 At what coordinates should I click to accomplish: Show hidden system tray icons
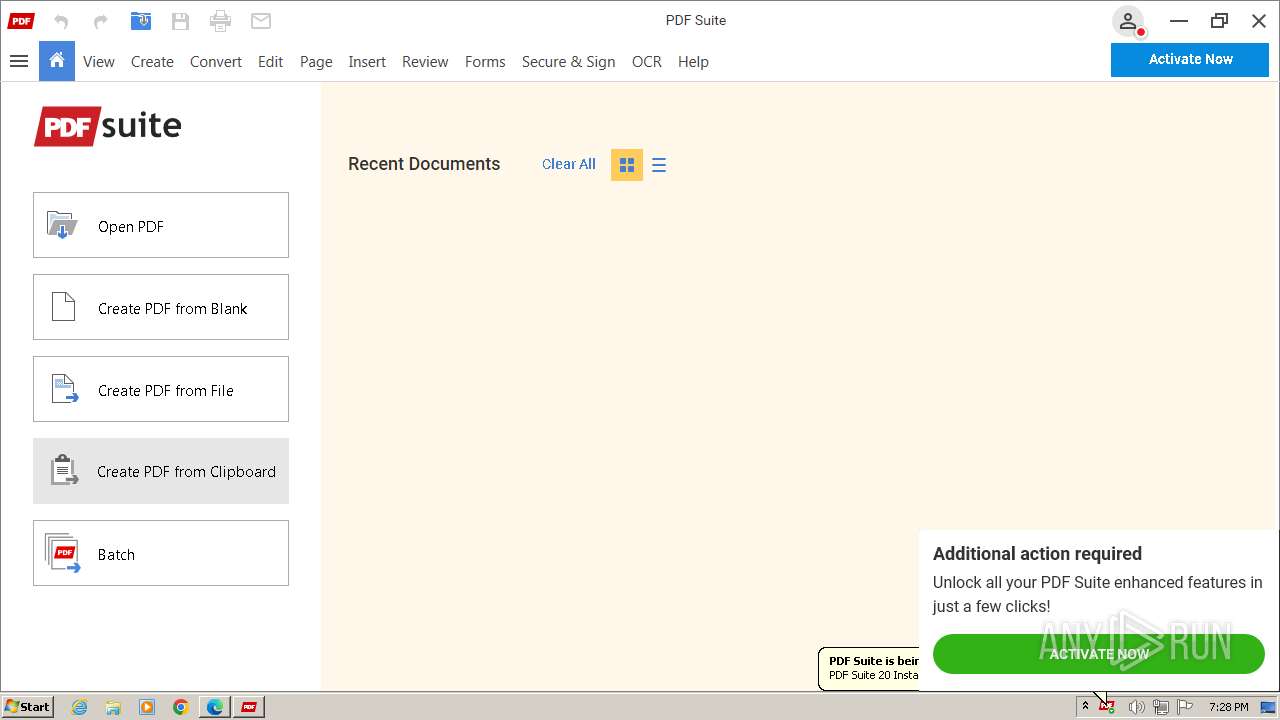tap(1085, 706)
